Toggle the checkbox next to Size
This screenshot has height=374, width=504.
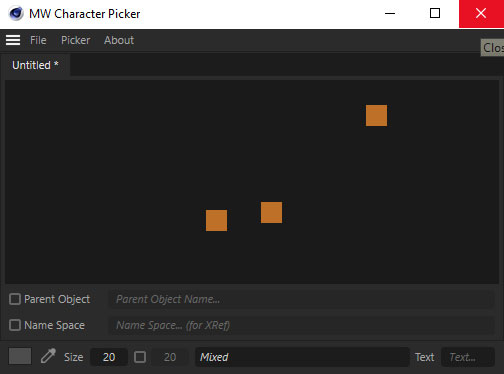(140, 357)
